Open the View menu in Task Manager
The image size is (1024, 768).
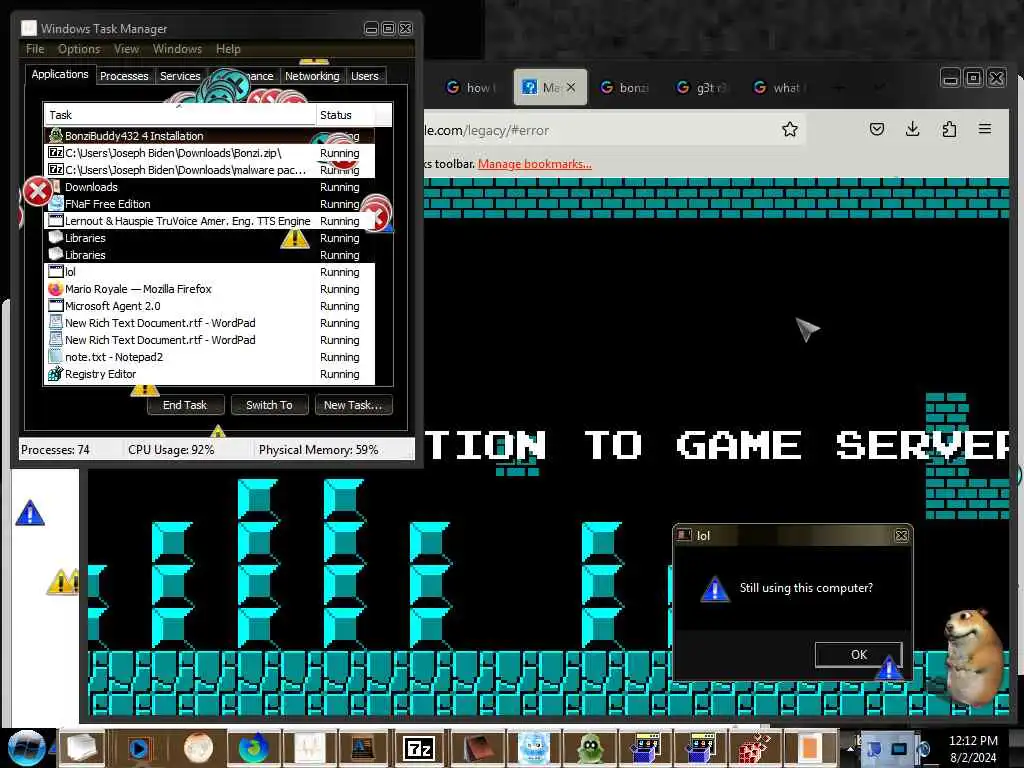tap(126, 49)
